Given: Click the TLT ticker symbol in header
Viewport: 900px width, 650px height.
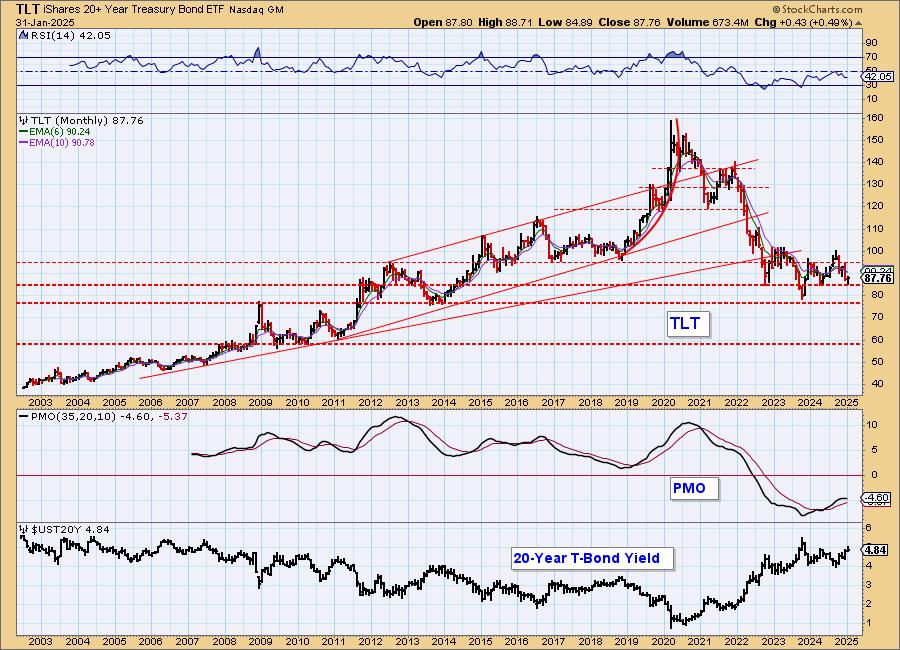Looking at the screenshot, I should point(28,9).
